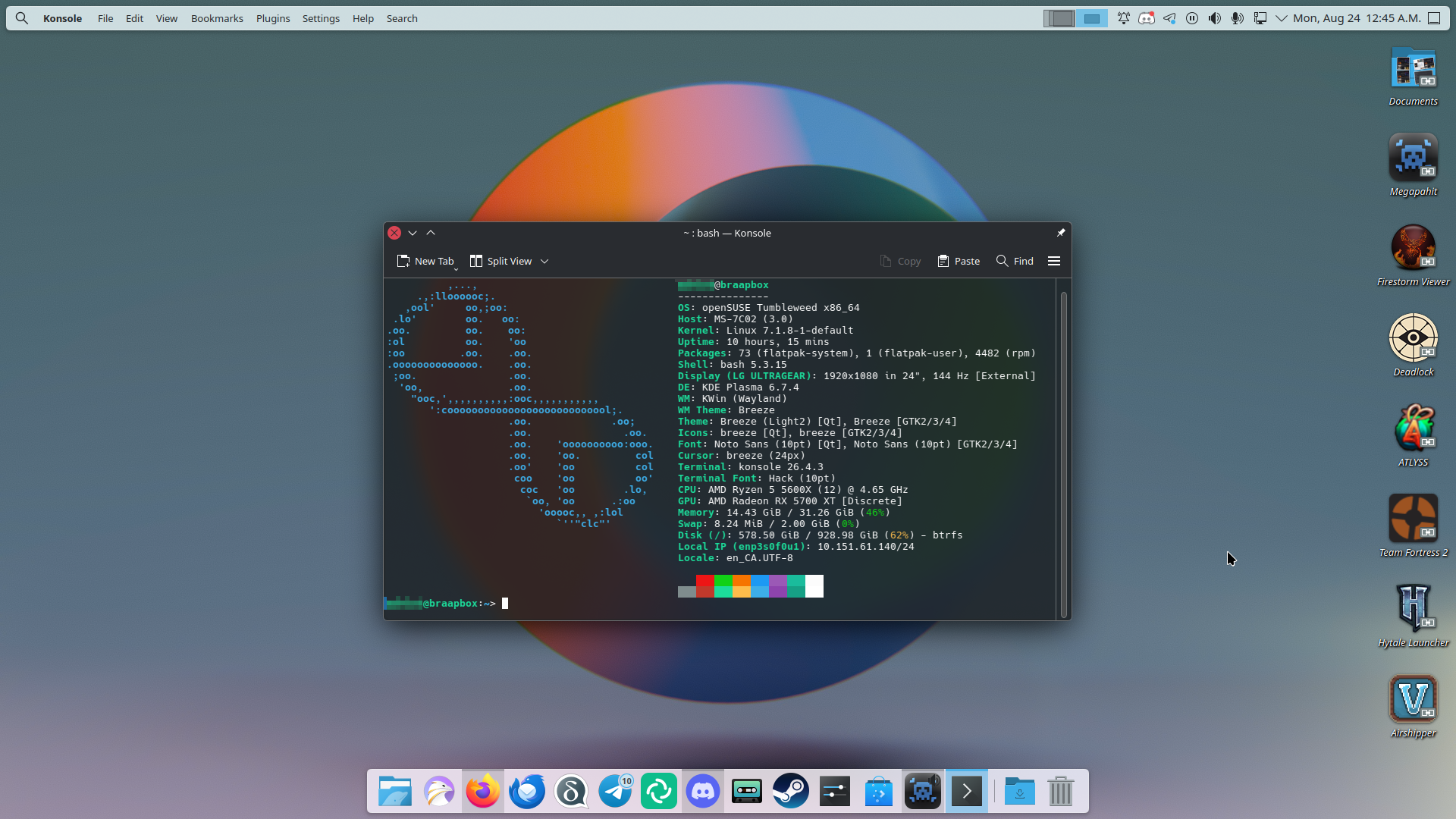Screen dimensions: 1456x819
Task: Click the Find toolbar button
Action: pyautogui.click(x=1015, y=261)
